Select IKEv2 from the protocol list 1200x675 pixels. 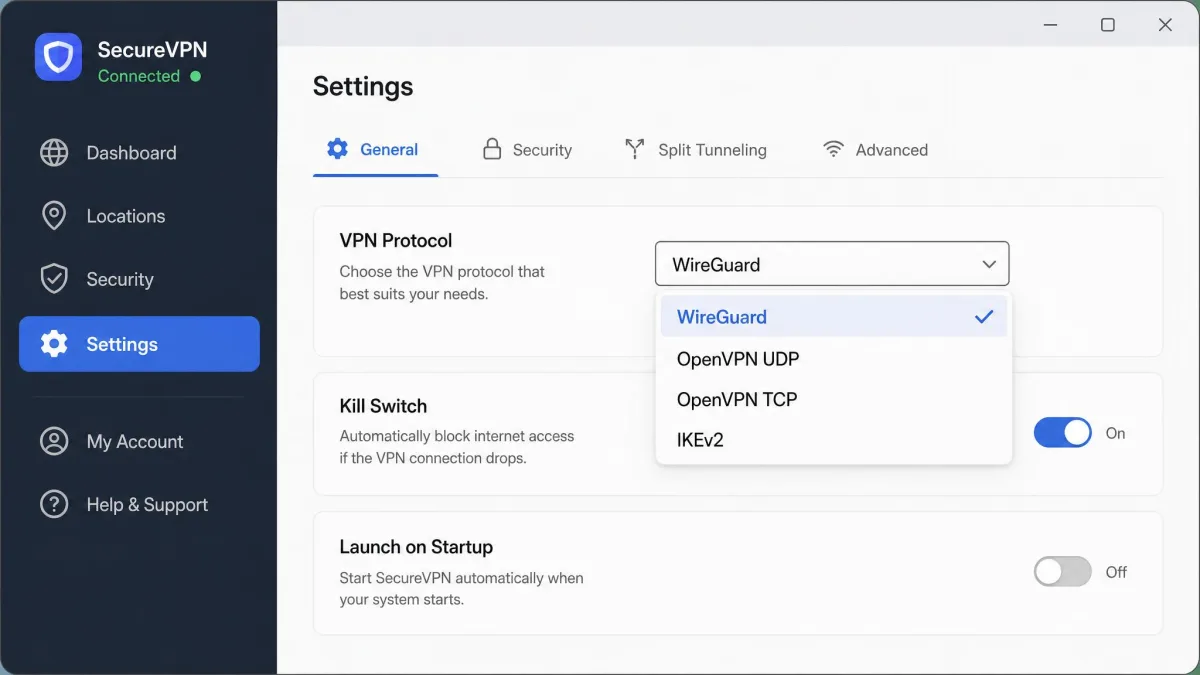[x=834, y=439]
